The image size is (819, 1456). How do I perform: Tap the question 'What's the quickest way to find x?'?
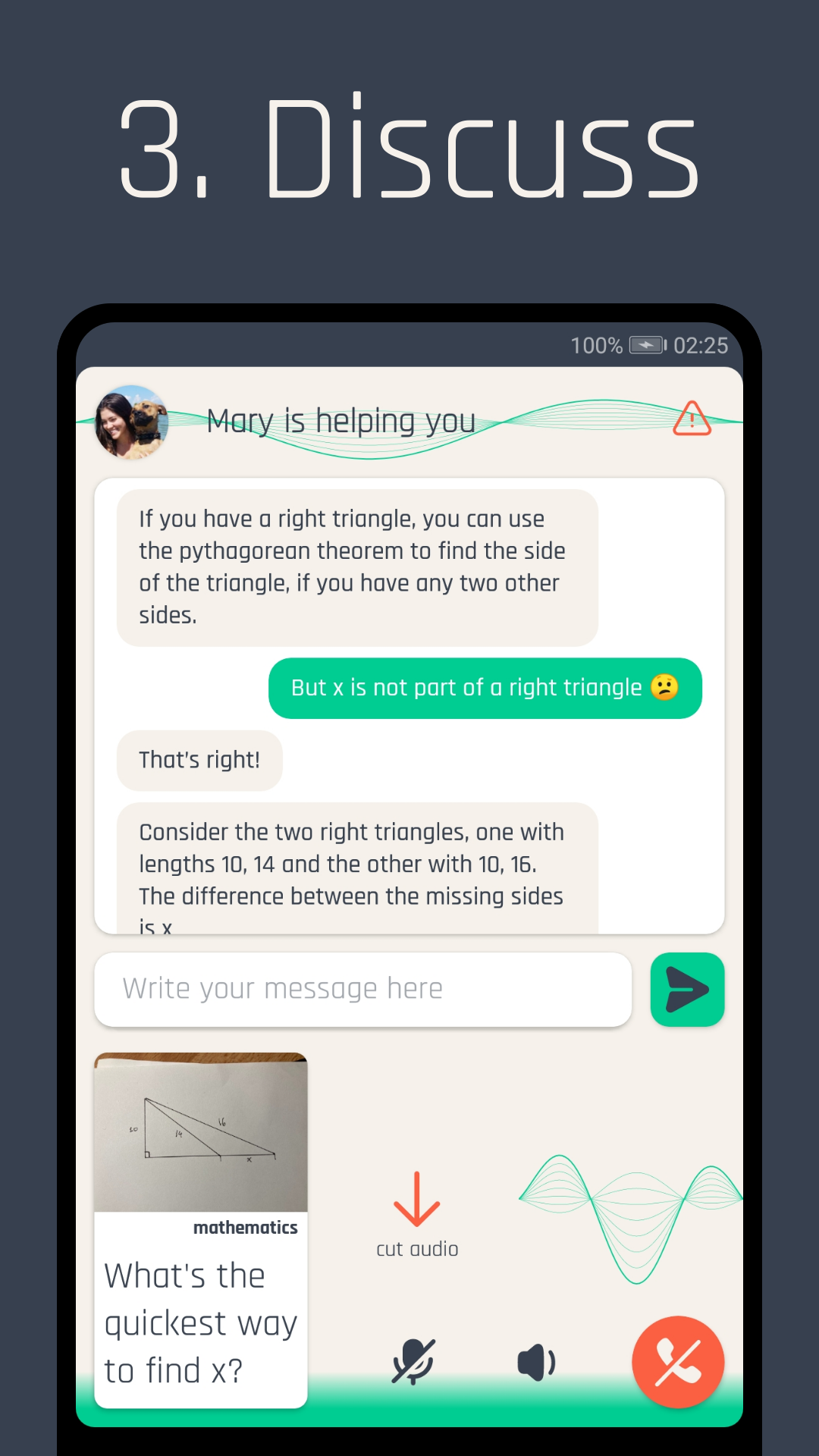tap(200, 1323)
